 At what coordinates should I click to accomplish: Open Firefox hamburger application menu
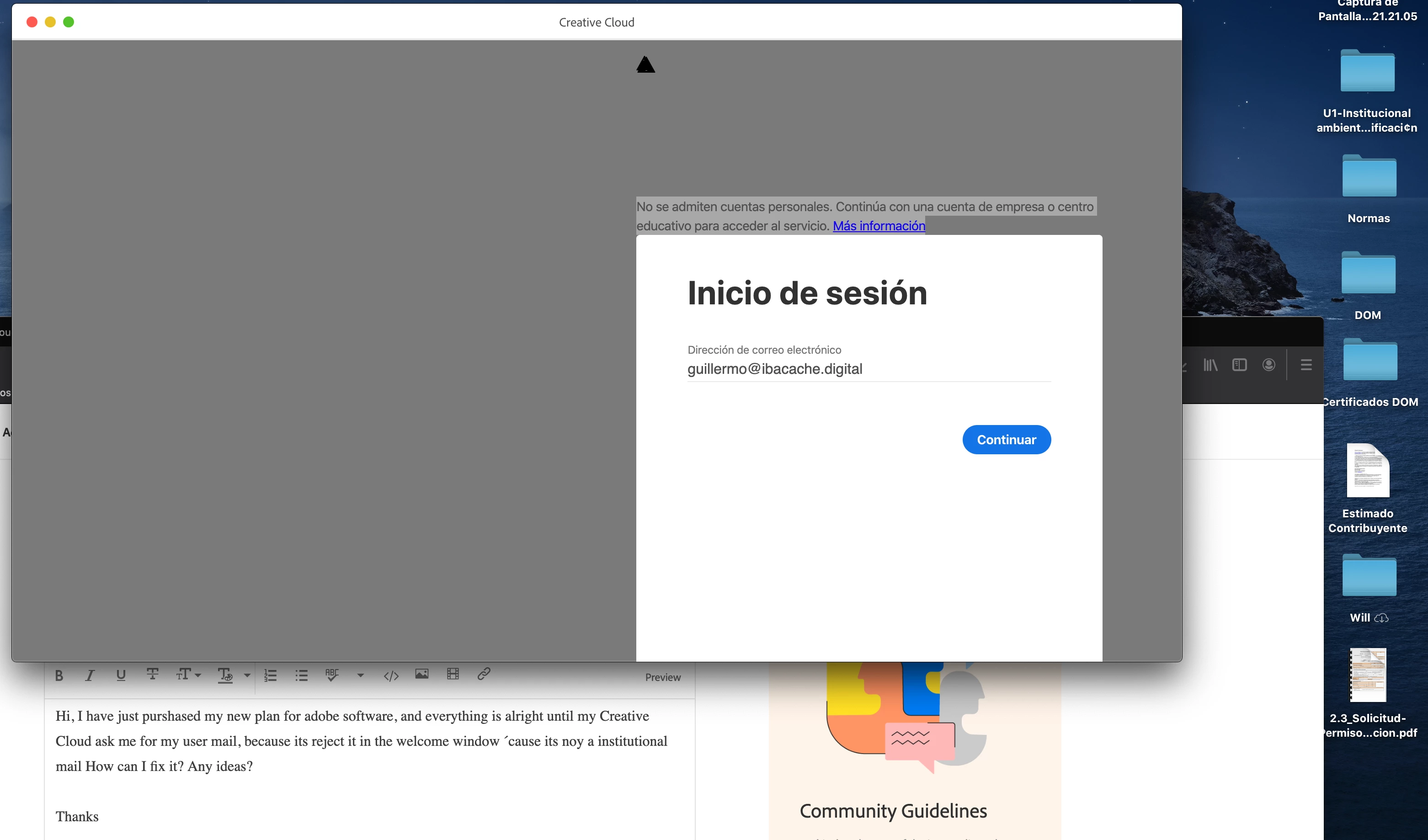click(1306, 365)
